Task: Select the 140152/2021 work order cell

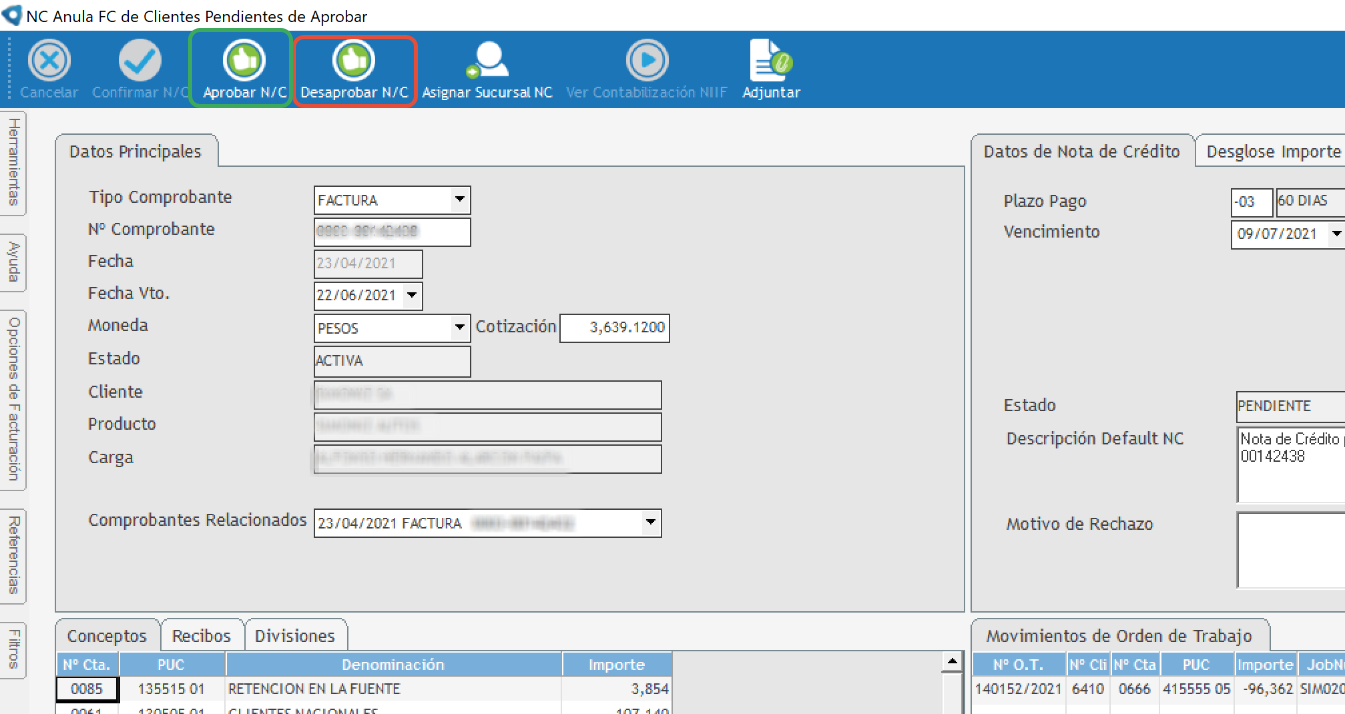Action: coord(1019,689)
